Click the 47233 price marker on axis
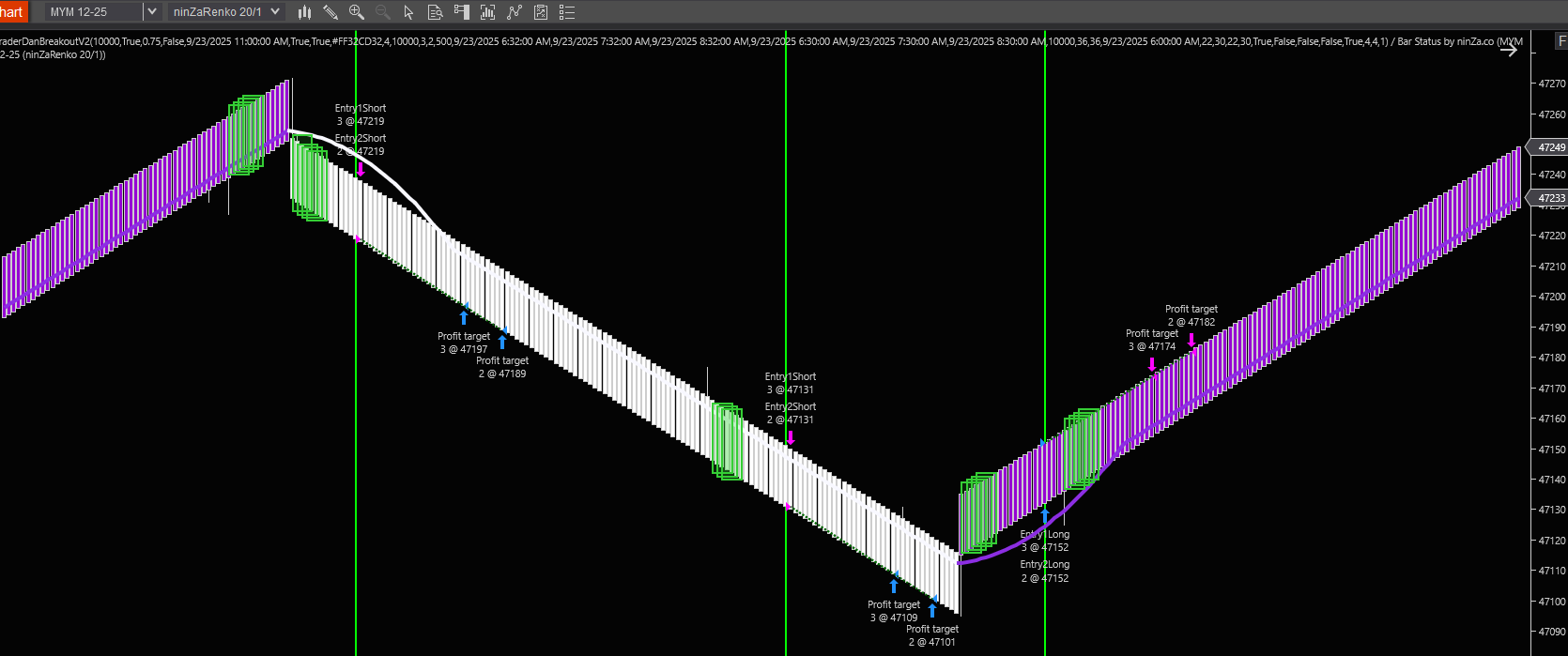 1550,198
